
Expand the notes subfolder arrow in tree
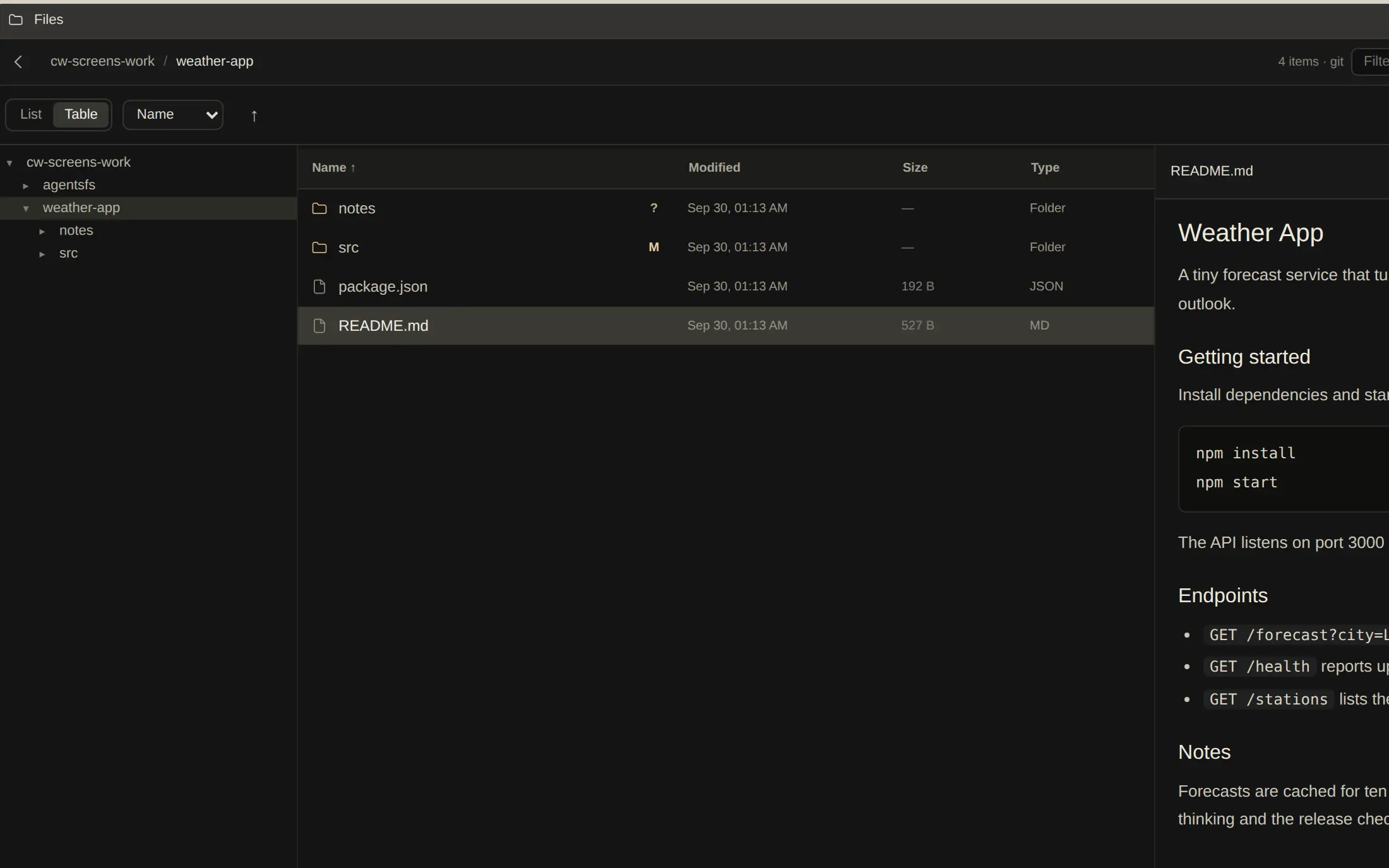42,231
